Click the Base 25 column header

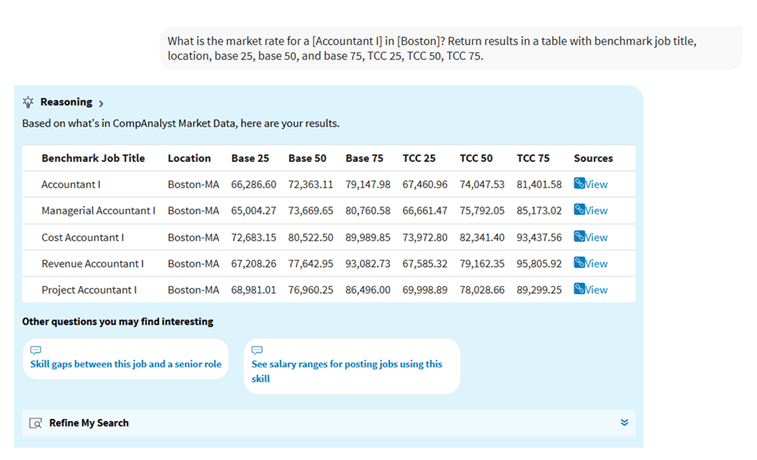pos(250,158)
